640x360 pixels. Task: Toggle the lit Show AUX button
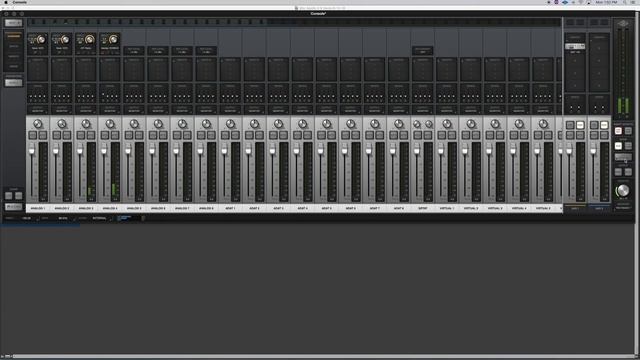618,146
